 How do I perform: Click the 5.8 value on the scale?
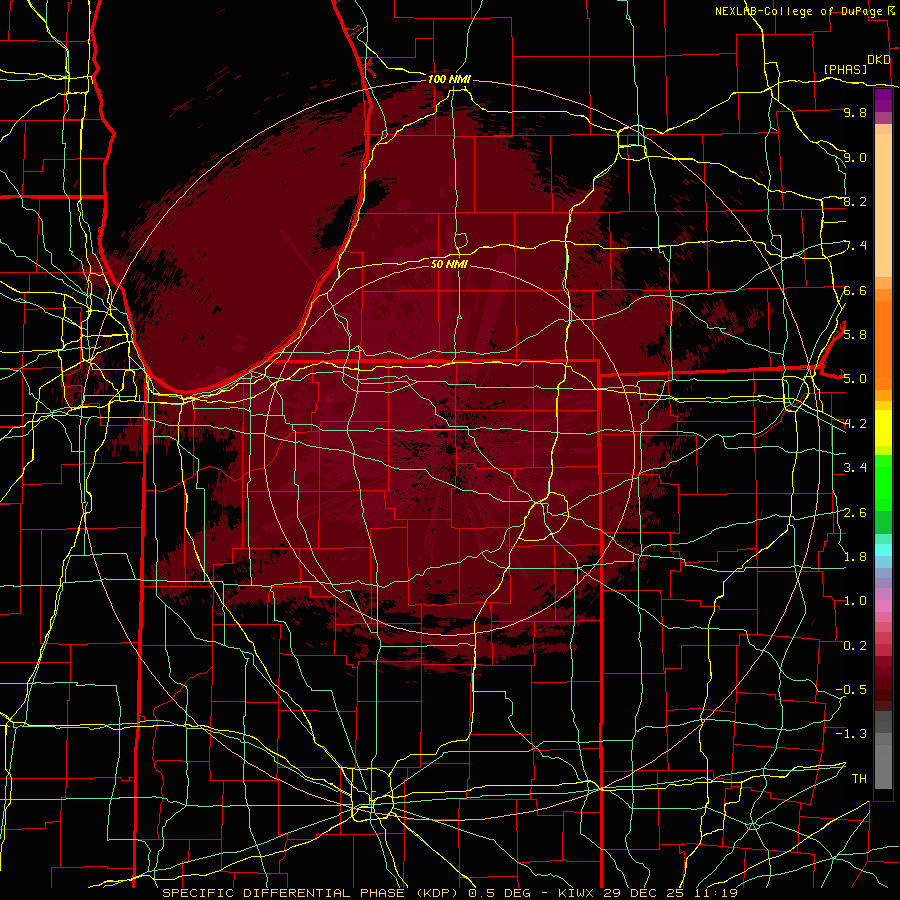855,334
